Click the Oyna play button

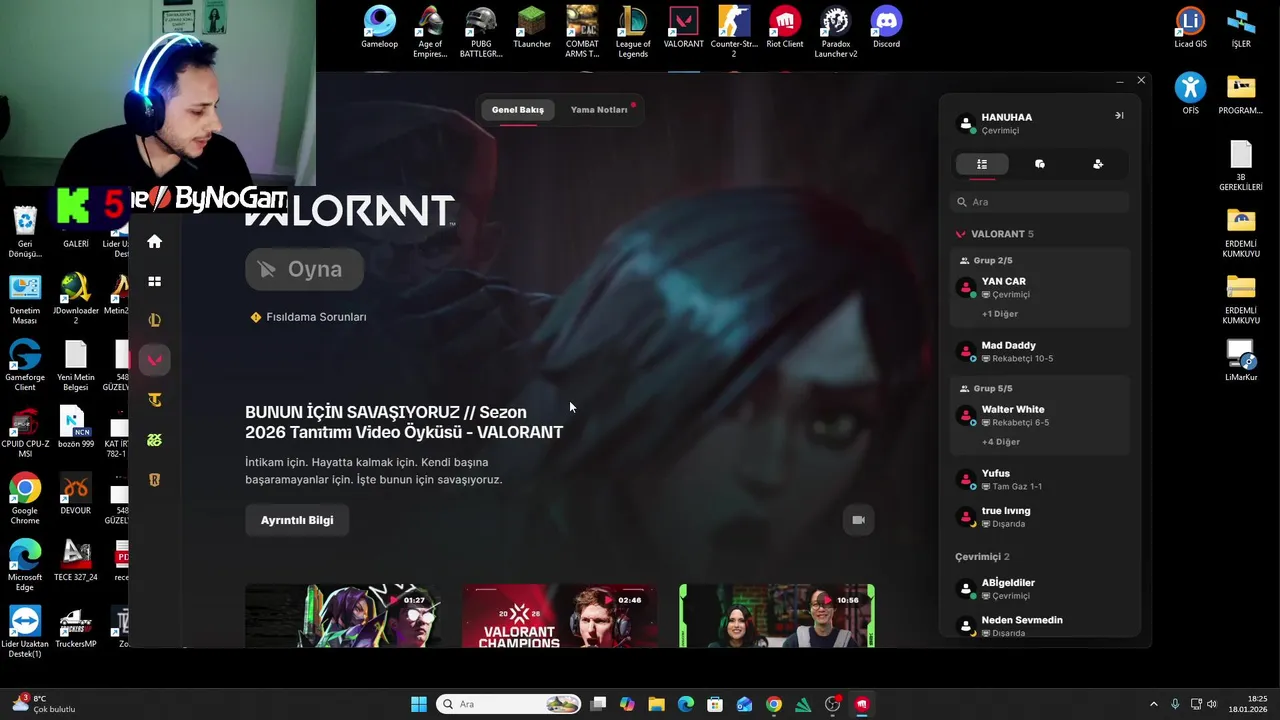pyautogui.click(x=304, y=269)
